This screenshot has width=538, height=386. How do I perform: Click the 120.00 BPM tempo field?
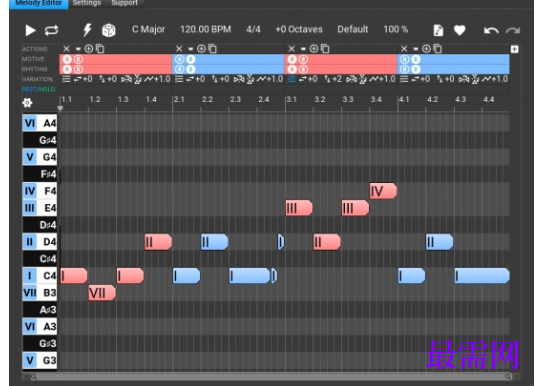[x=206, y=30]
